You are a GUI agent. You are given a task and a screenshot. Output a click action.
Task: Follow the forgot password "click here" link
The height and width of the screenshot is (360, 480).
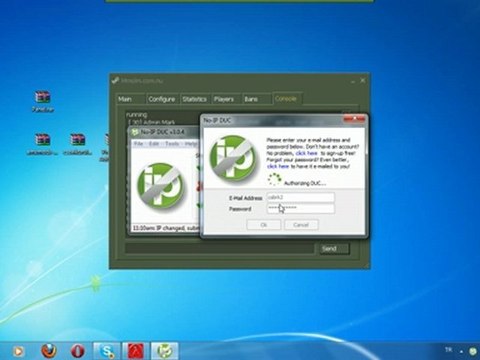(x=278, y=166)
